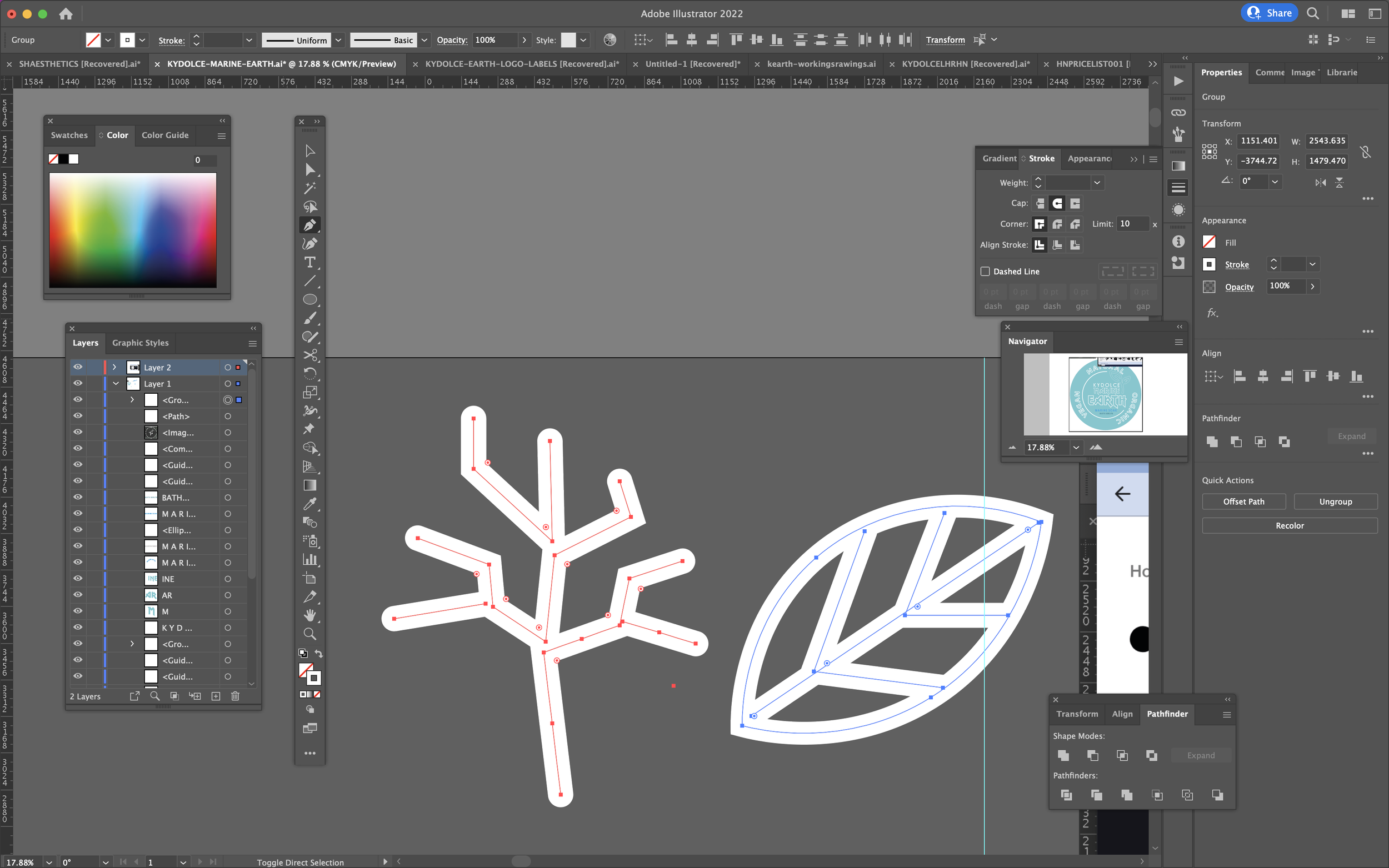Select the Ellipse tool

[309, 300]
